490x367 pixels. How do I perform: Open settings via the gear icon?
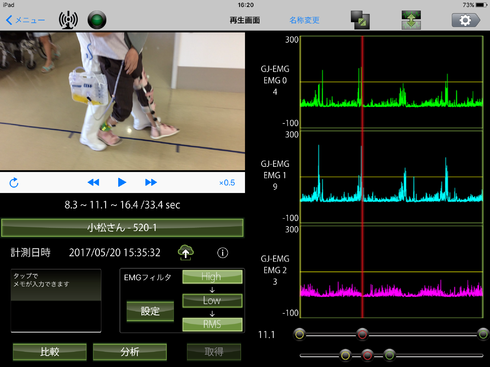pyautogui.click(x=466, y=20)
